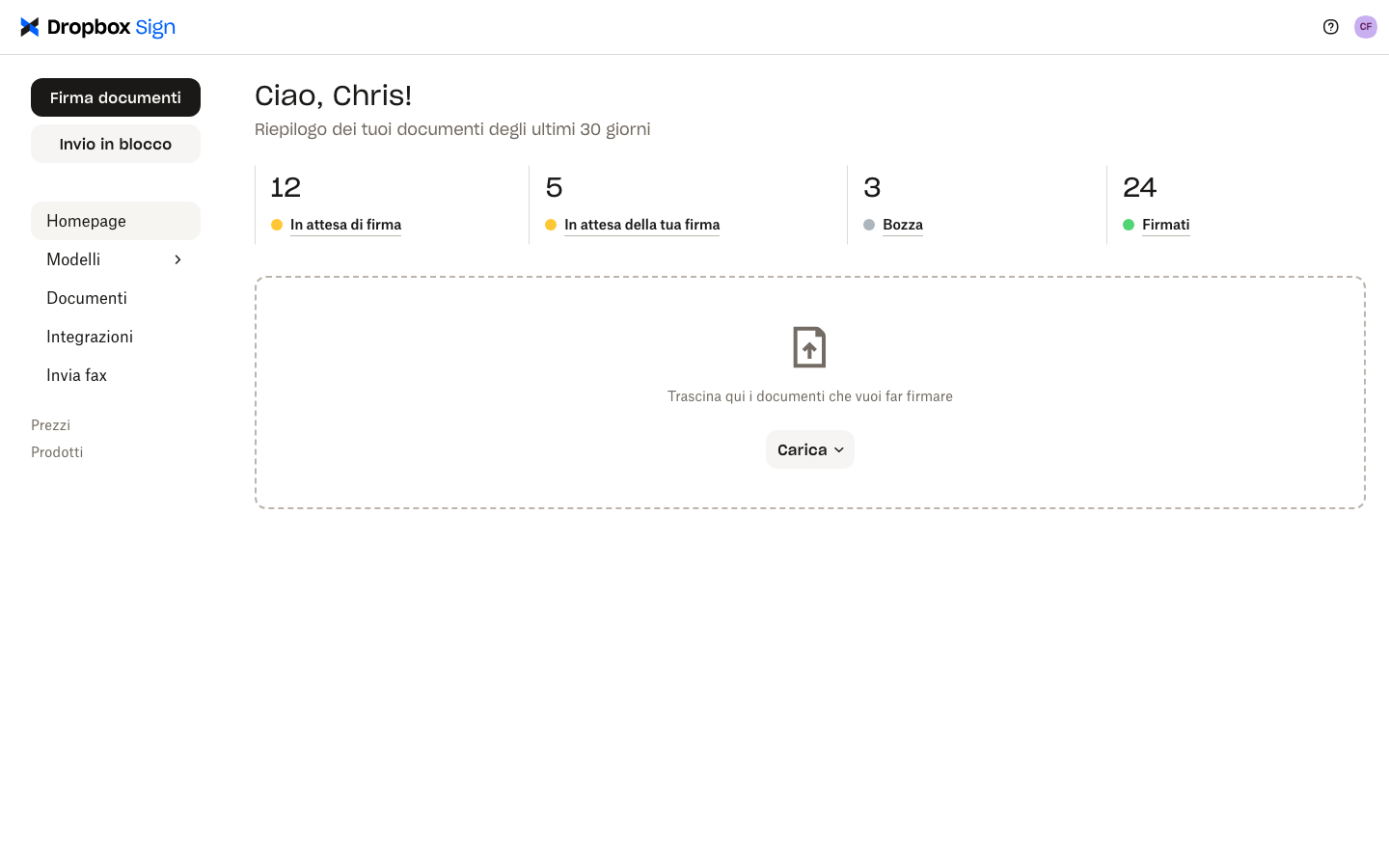1389x868 pixels.
Task: Open the Documenti section
Action: click(x=86, y=298)
